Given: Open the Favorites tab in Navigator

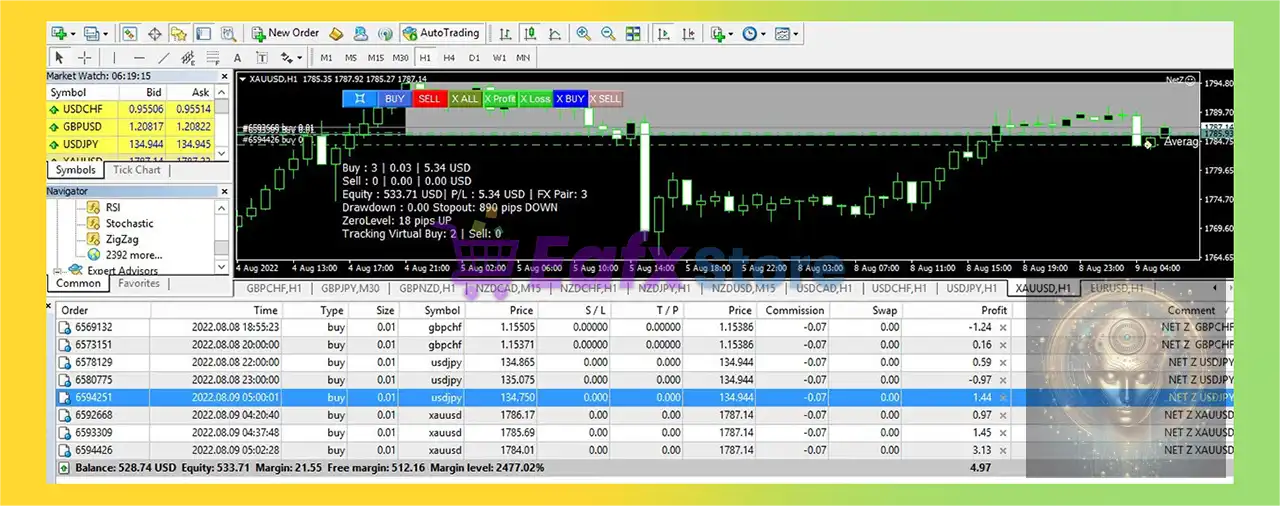Looking at the screenshot, I should (x=139, y=283).
